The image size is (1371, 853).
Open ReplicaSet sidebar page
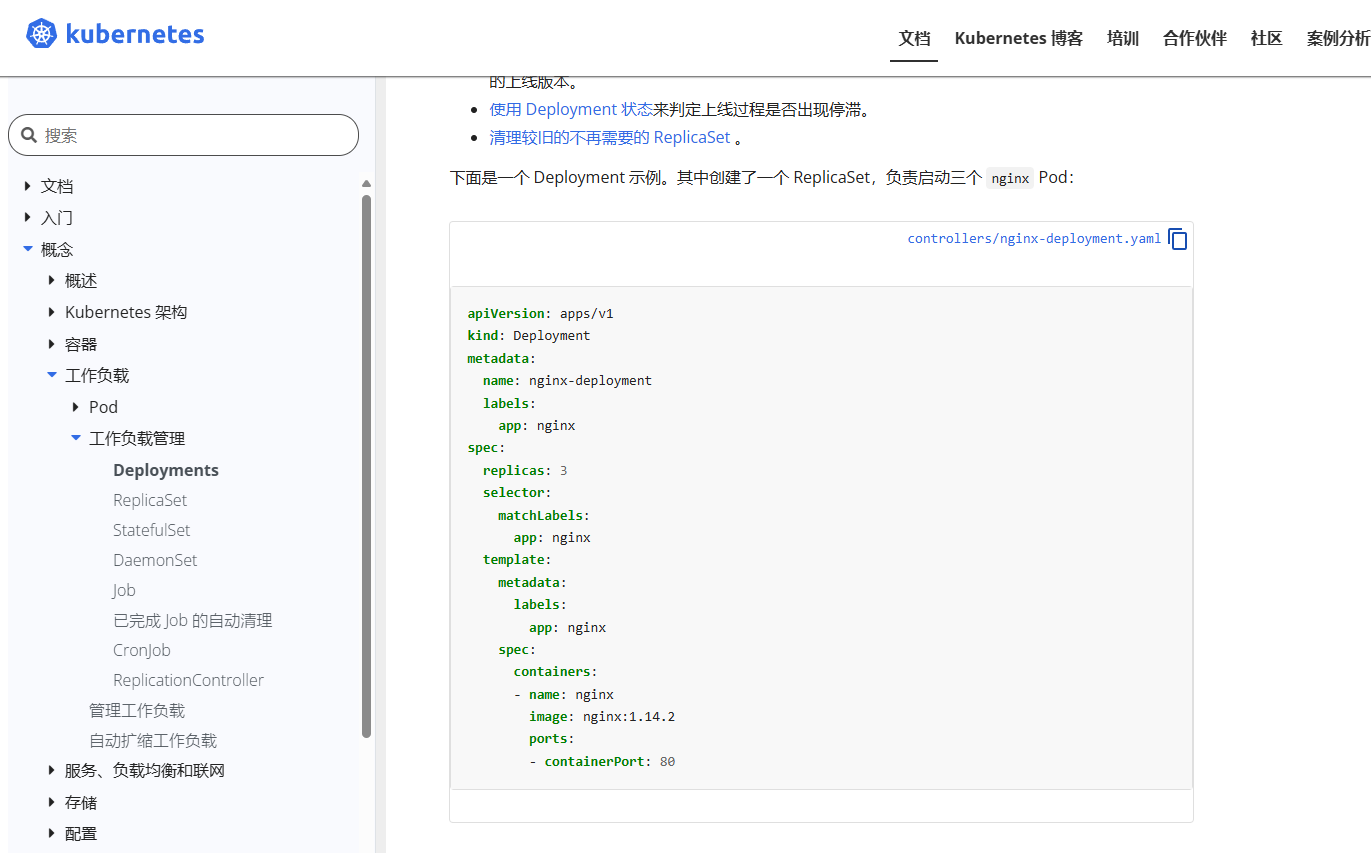[150, 500]
